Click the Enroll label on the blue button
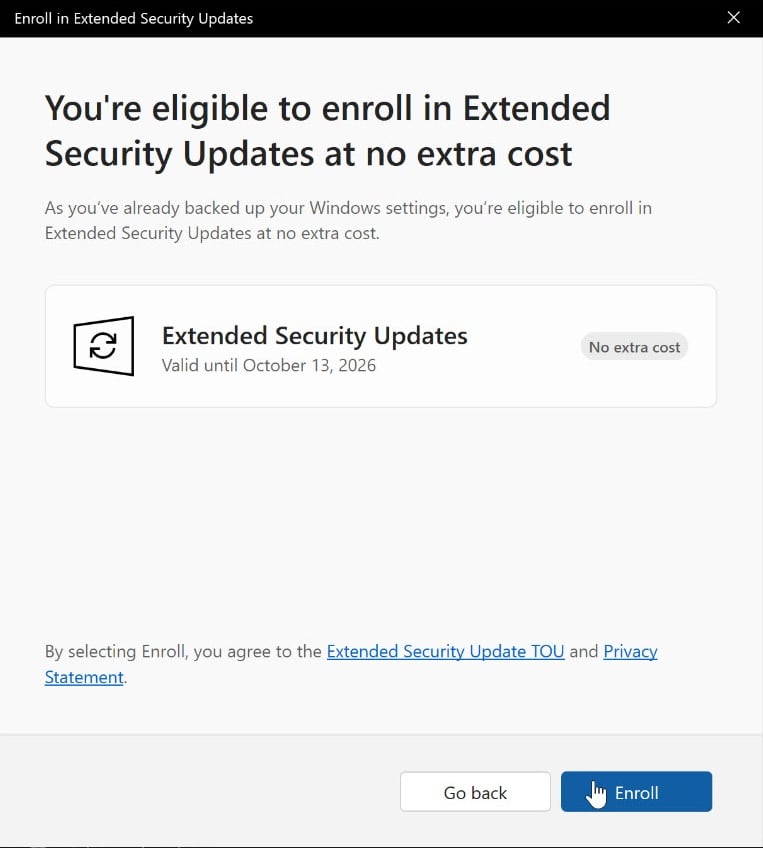 (636, 793)
